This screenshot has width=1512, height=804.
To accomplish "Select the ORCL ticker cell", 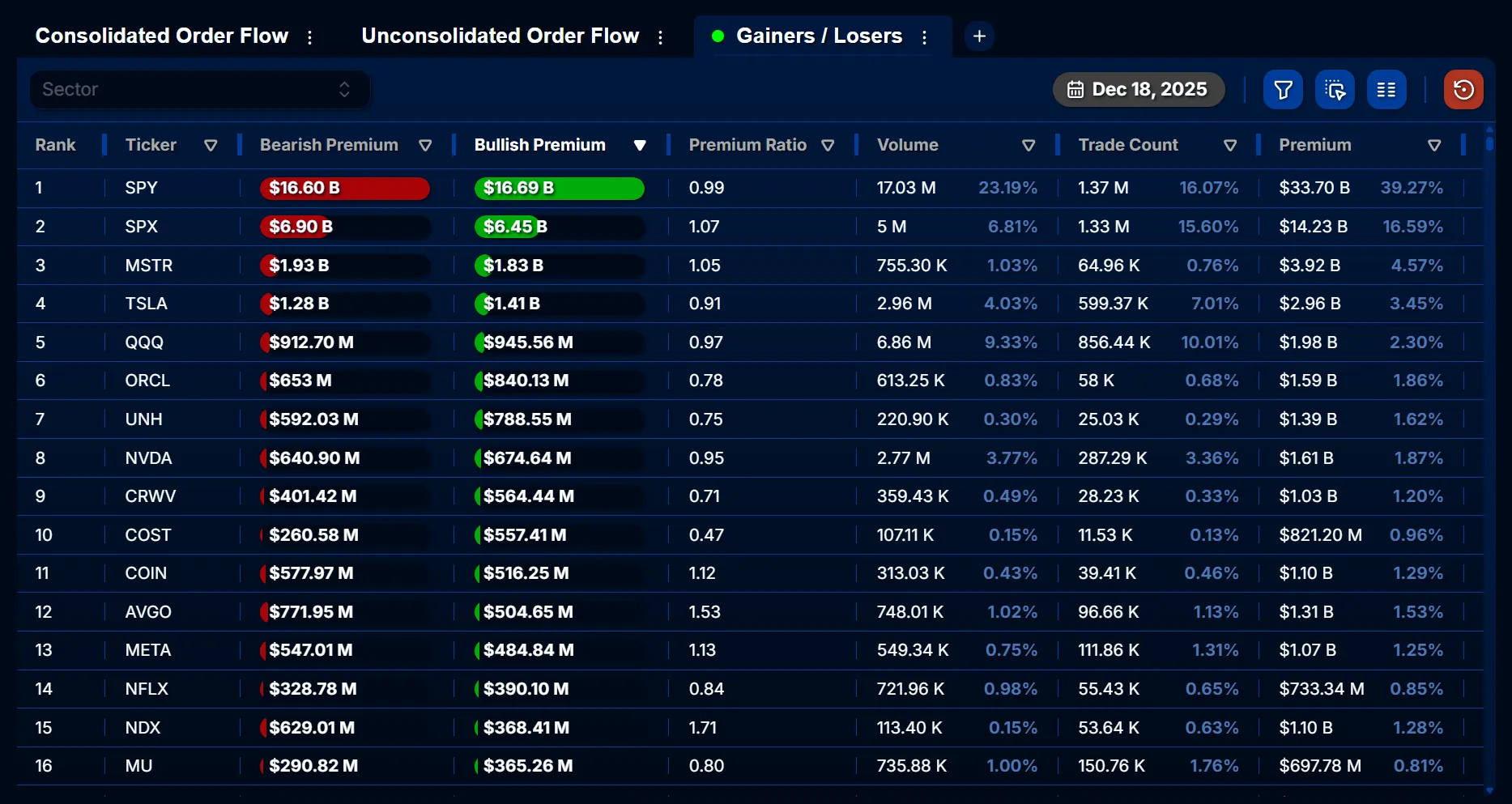I will click(147, 381).
